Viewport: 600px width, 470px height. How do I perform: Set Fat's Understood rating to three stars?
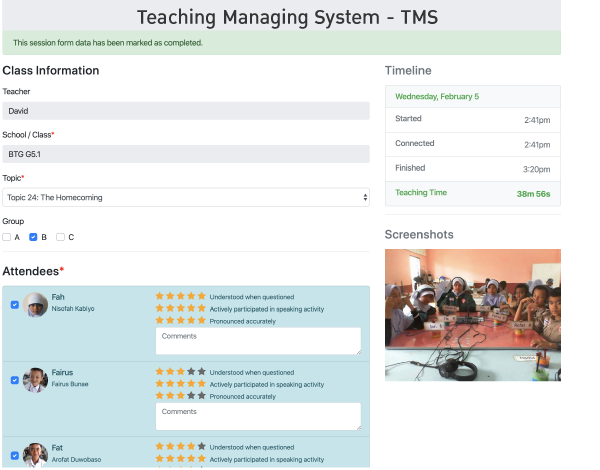click(x=181, y=447)
